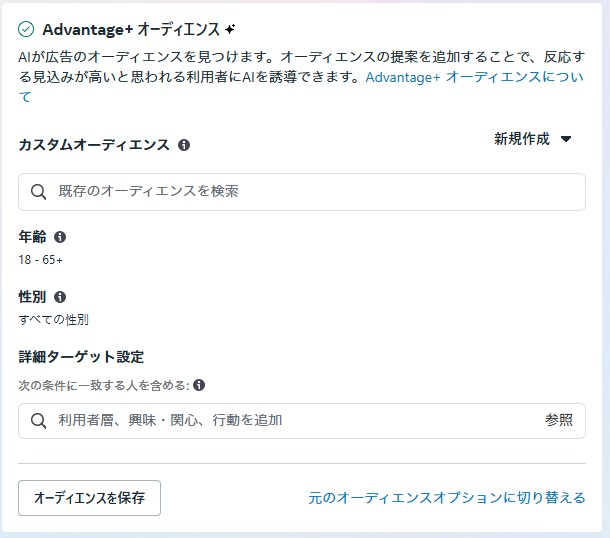Click magnifier icon in existing audience search box
This screenshot has height=538, width=610.
(x=39, y=191)
